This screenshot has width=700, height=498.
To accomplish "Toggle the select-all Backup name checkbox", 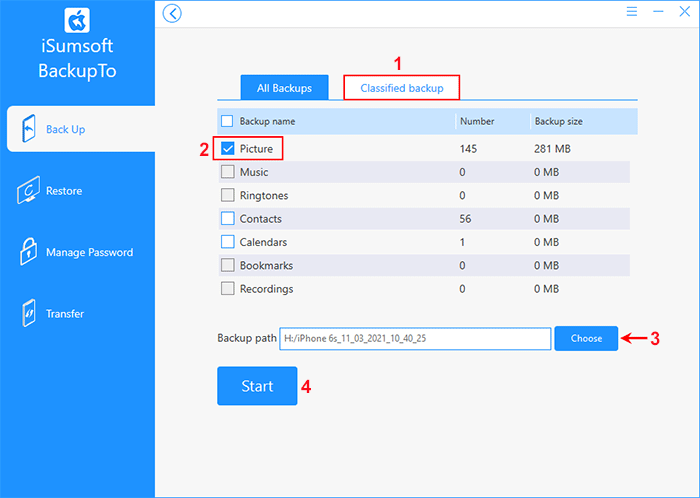I will coord(227,121).
